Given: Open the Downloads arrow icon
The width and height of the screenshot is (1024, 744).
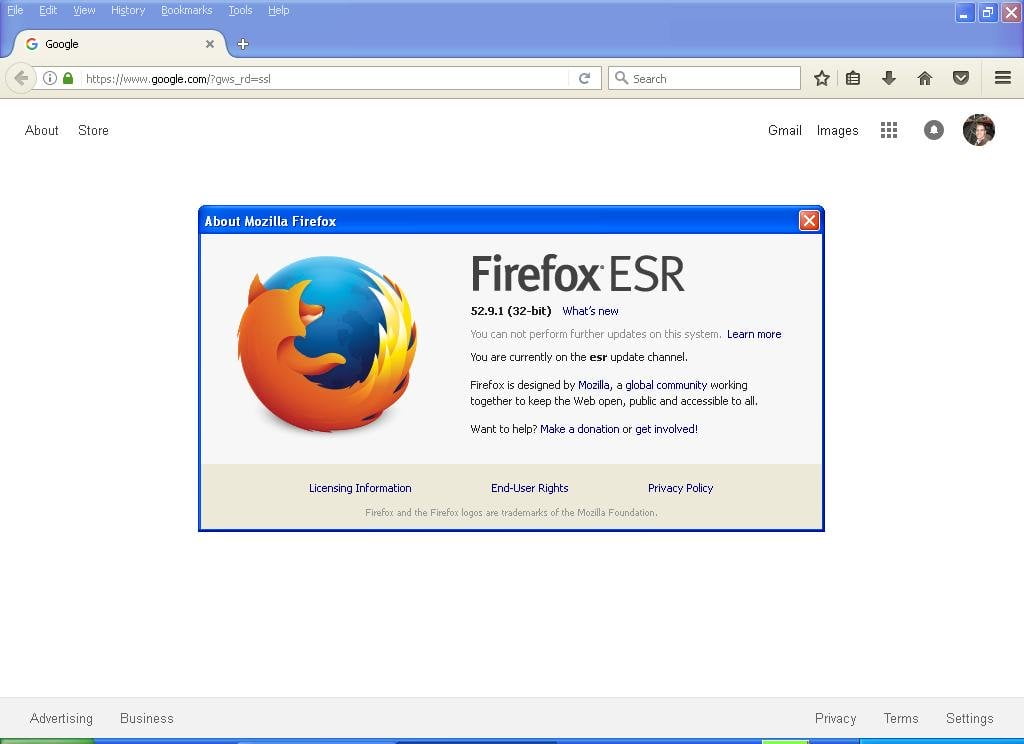Looking at the screenshot, I should tap(888, 78).
